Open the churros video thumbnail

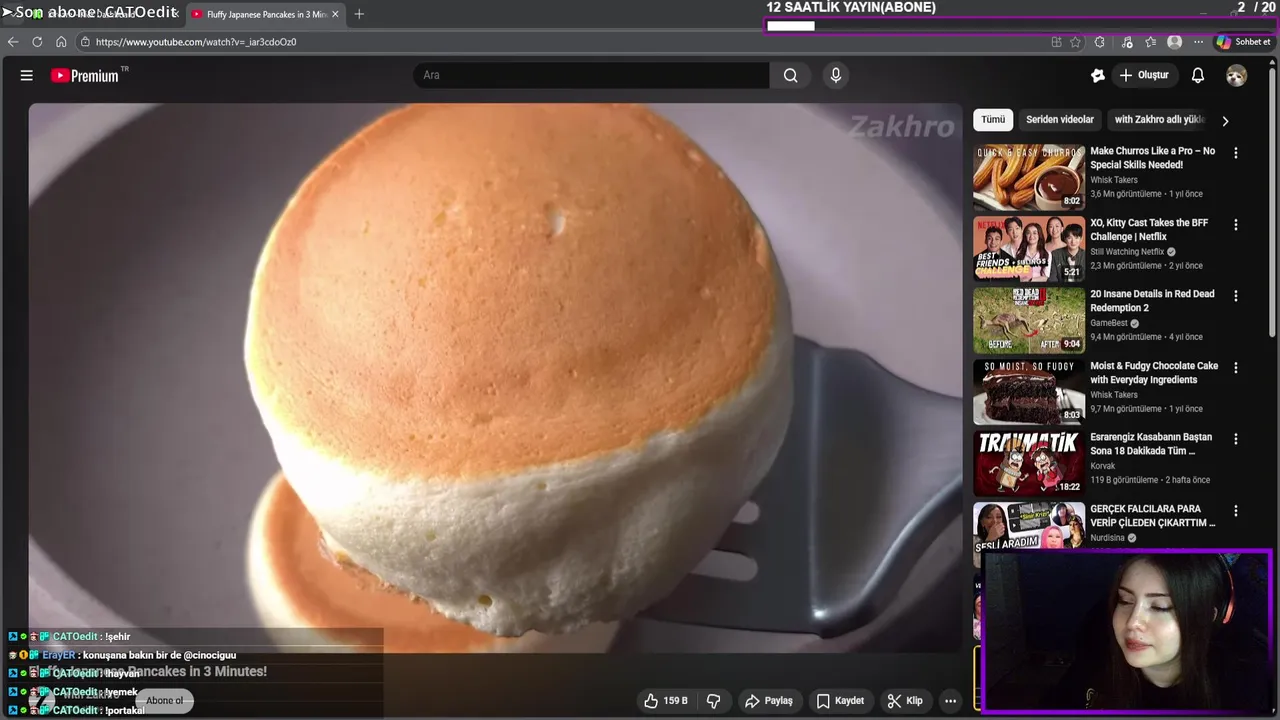point(1029,177)
